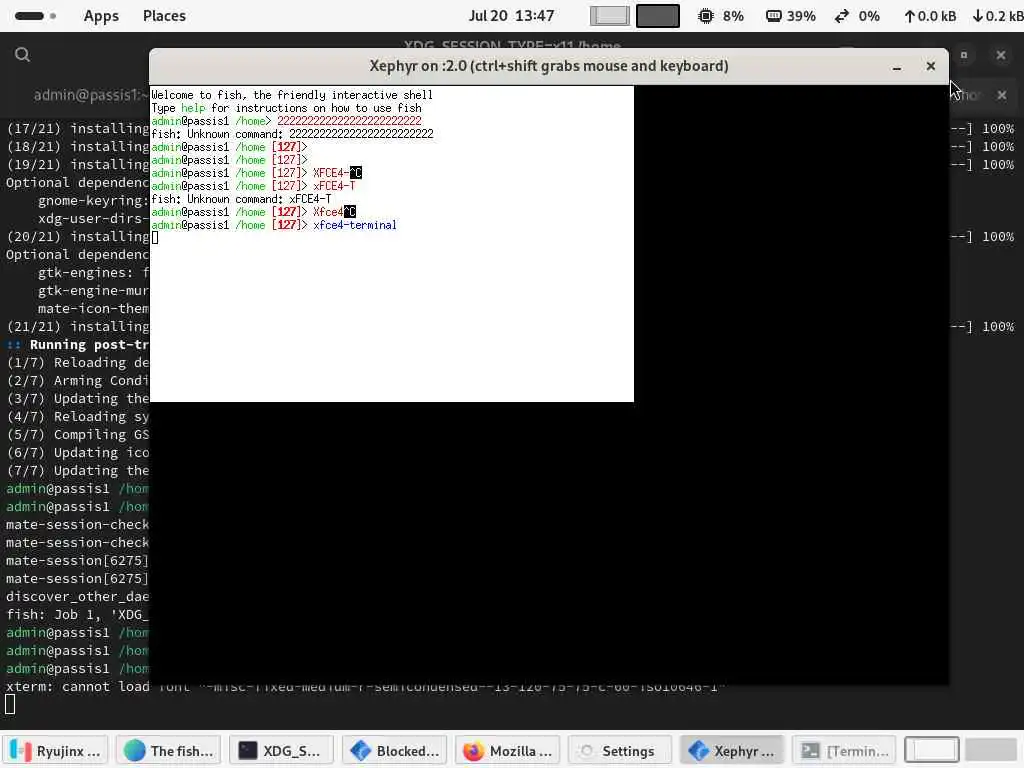Image resolution: width=1024 pixels, height=768 pixels.
Task: Click the 'discover_other_dae' line in terminal
Action: coord(78,597)
